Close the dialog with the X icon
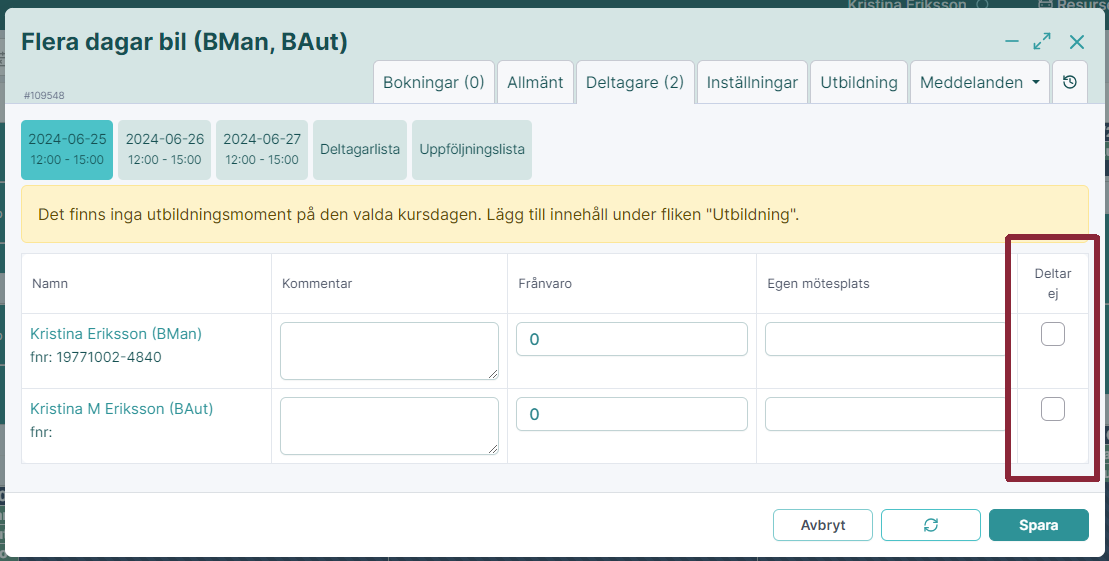This screenshot has height=561, width=1109. tap(1076, 42)
